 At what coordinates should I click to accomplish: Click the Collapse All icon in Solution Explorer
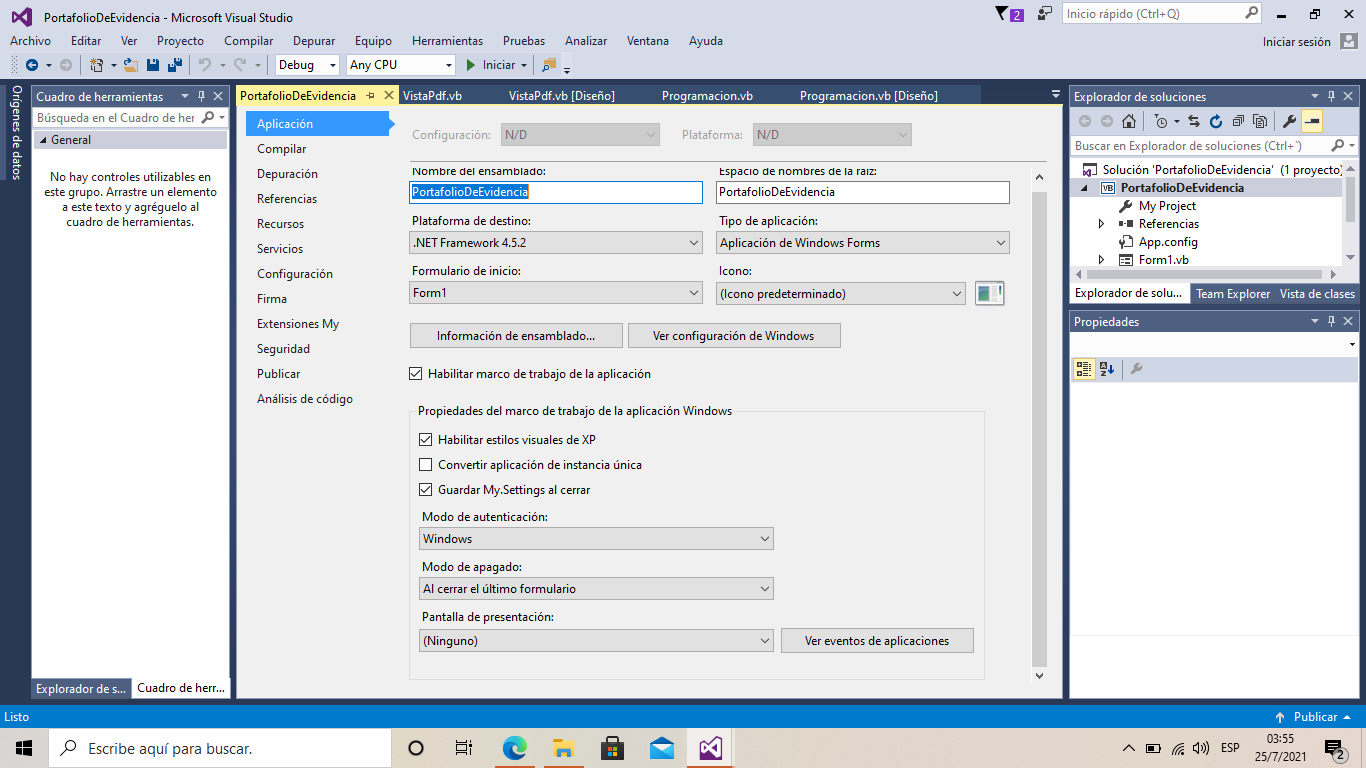click(x=1238, y=121)
